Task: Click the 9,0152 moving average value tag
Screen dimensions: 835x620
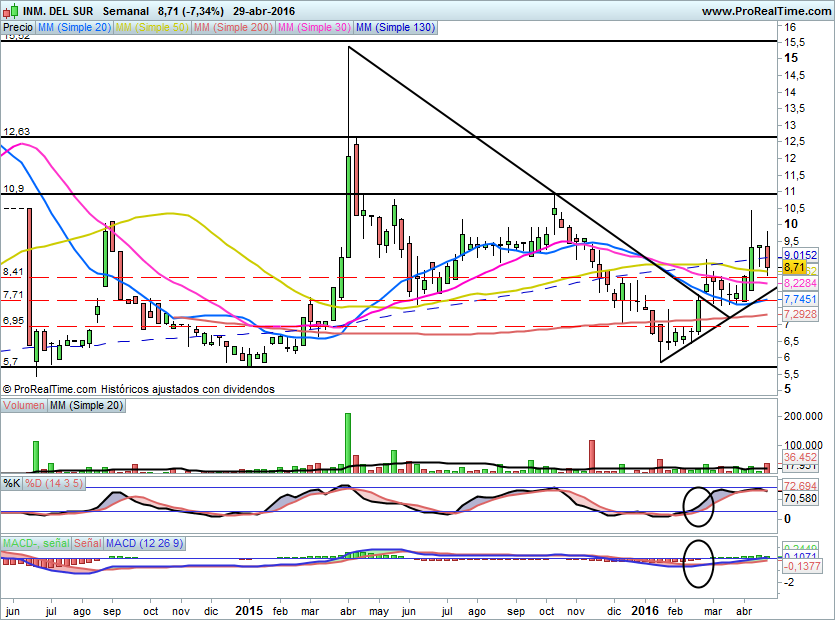Action: click(800, 256)
